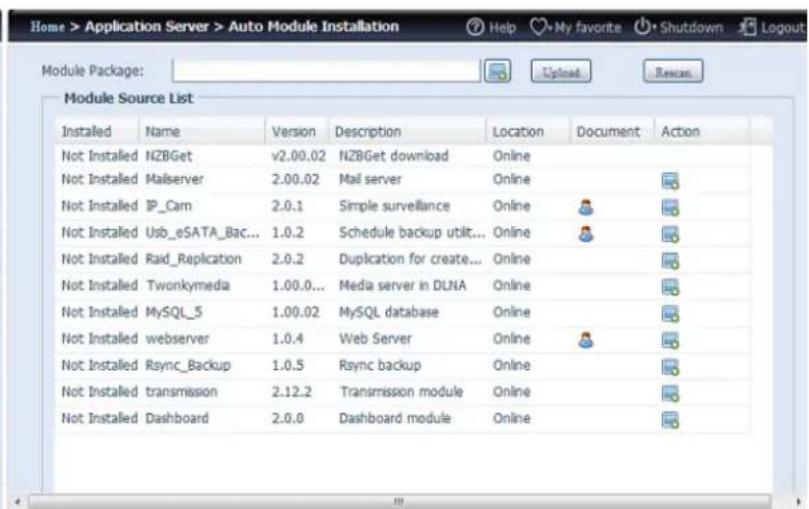Open the webserver document icon

586,340
